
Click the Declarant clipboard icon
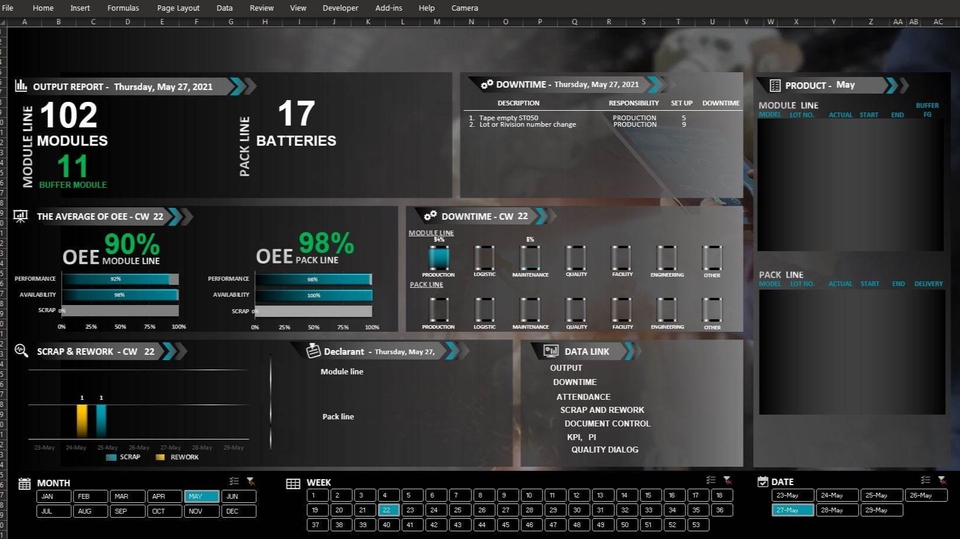[x=313, y=350]
